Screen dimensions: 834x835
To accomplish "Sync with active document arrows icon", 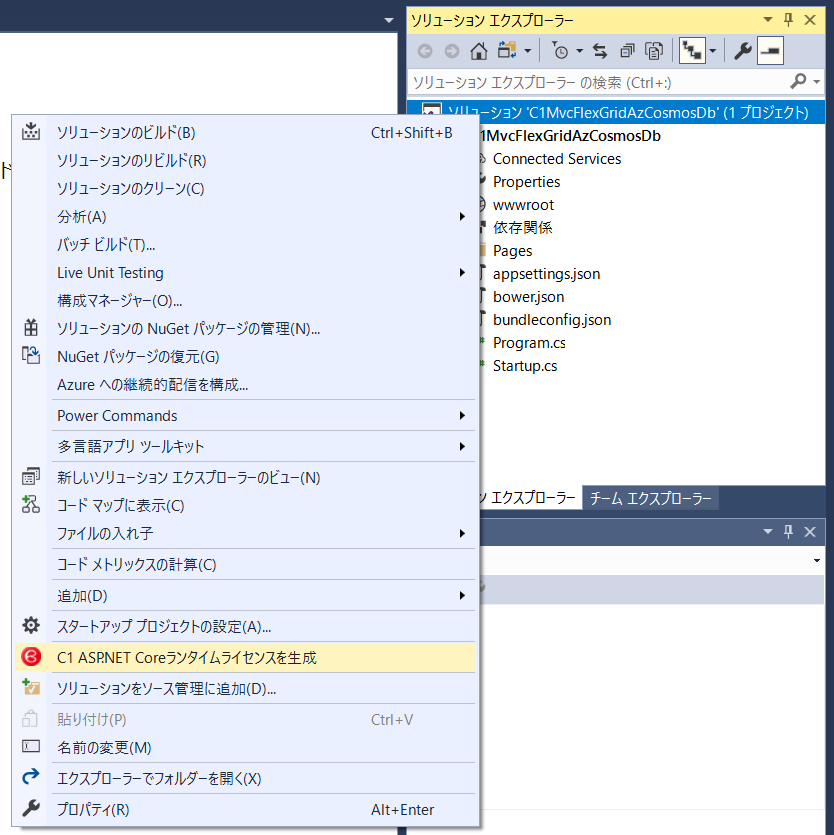I will (x=600, y=51).
